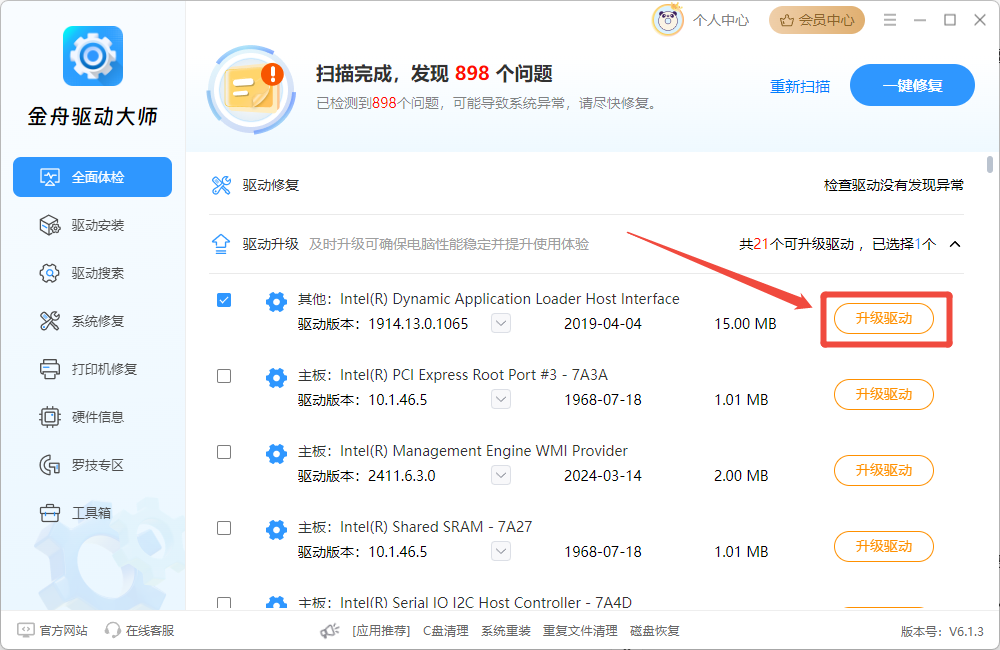
Task: Open 系统重装 recommended app
Action: pyautogui.click(x=506, y=631)
